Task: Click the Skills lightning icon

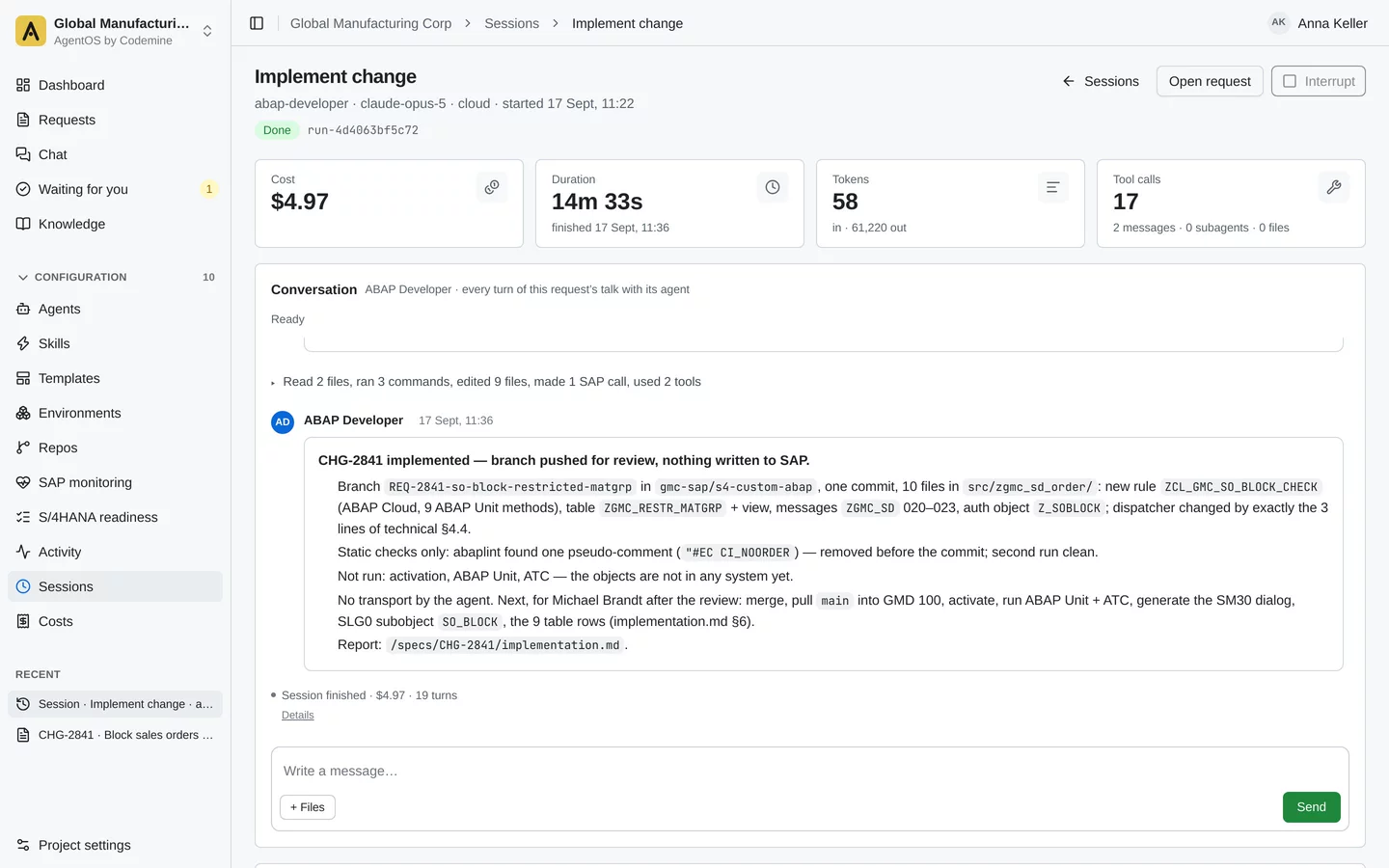Action: point(23,343)
